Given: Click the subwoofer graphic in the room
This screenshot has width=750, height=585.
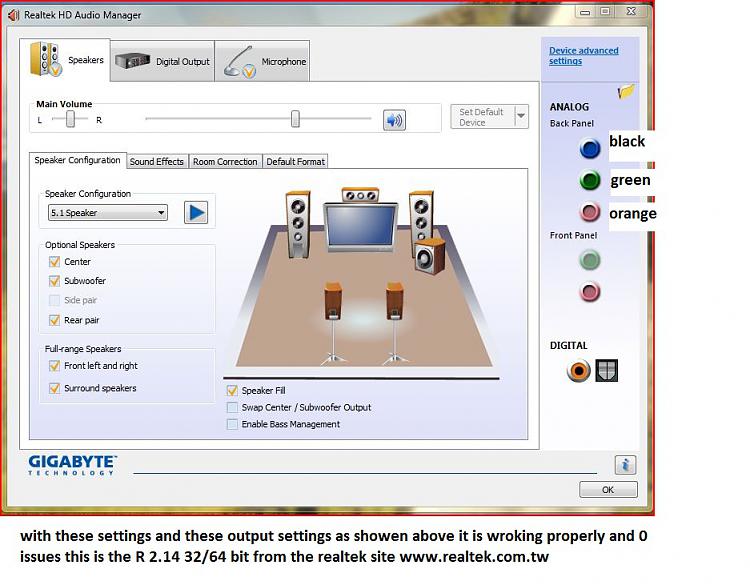Looking at the screenshot, I should click(430, 256).
